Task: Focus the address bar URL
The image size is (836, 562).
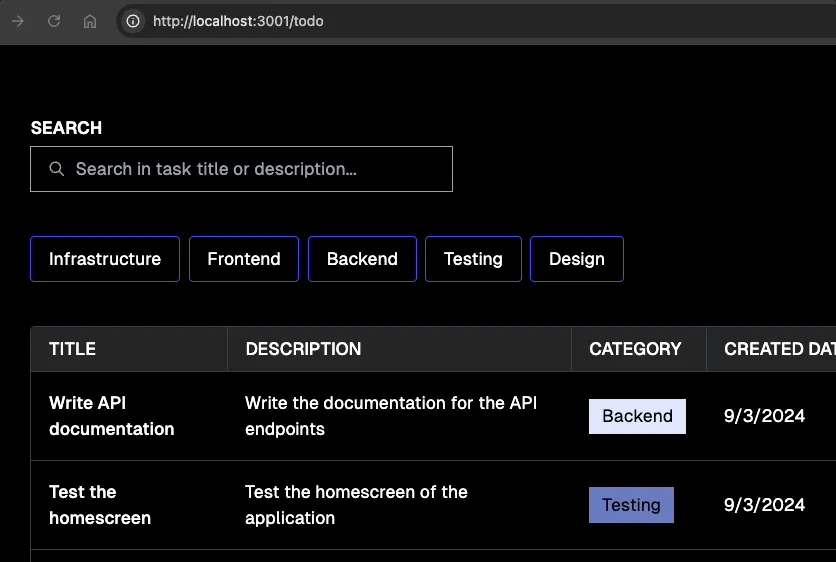Action: coord(238,21)
